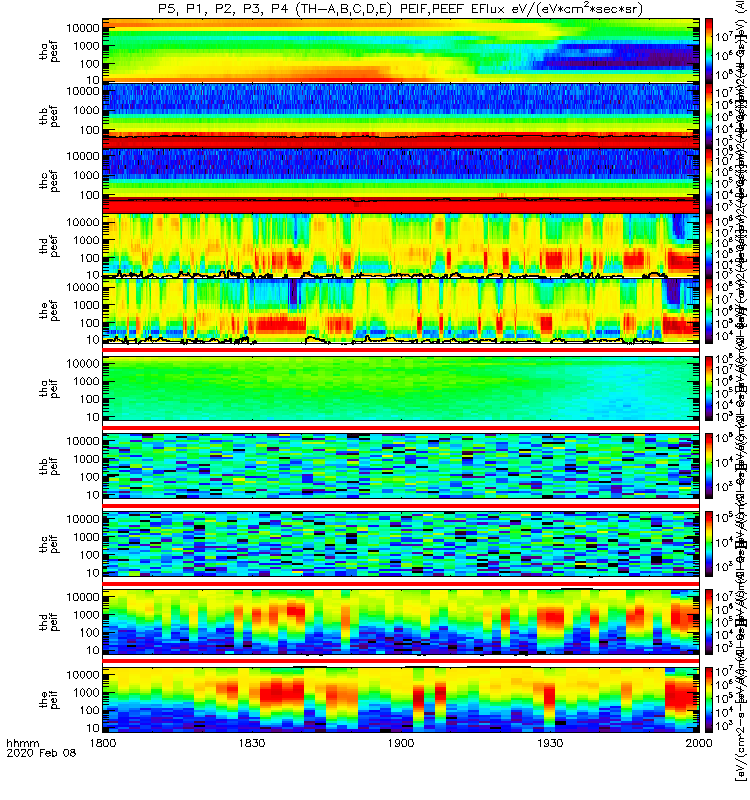Viewport: 750px width, 800px height.
Task: Click the "thb peif" panel axis label
Action: tap(49, 466)
